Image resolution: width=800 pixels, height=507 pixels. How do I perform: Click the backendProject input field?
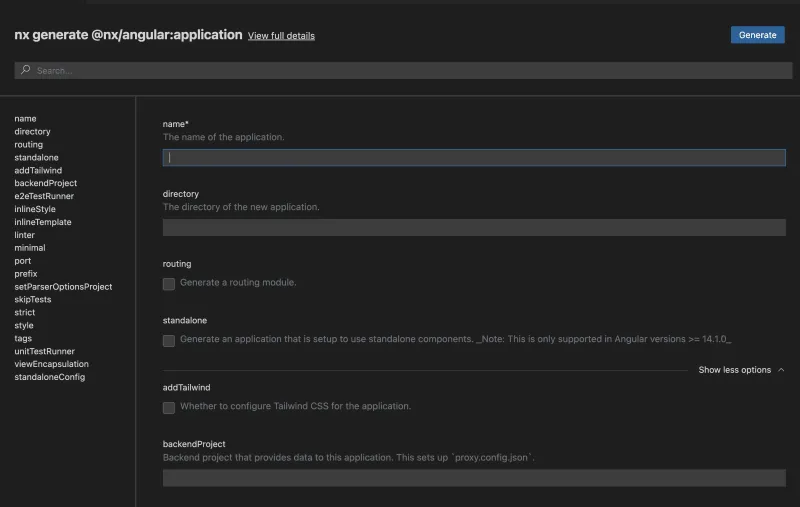[474, 478]
